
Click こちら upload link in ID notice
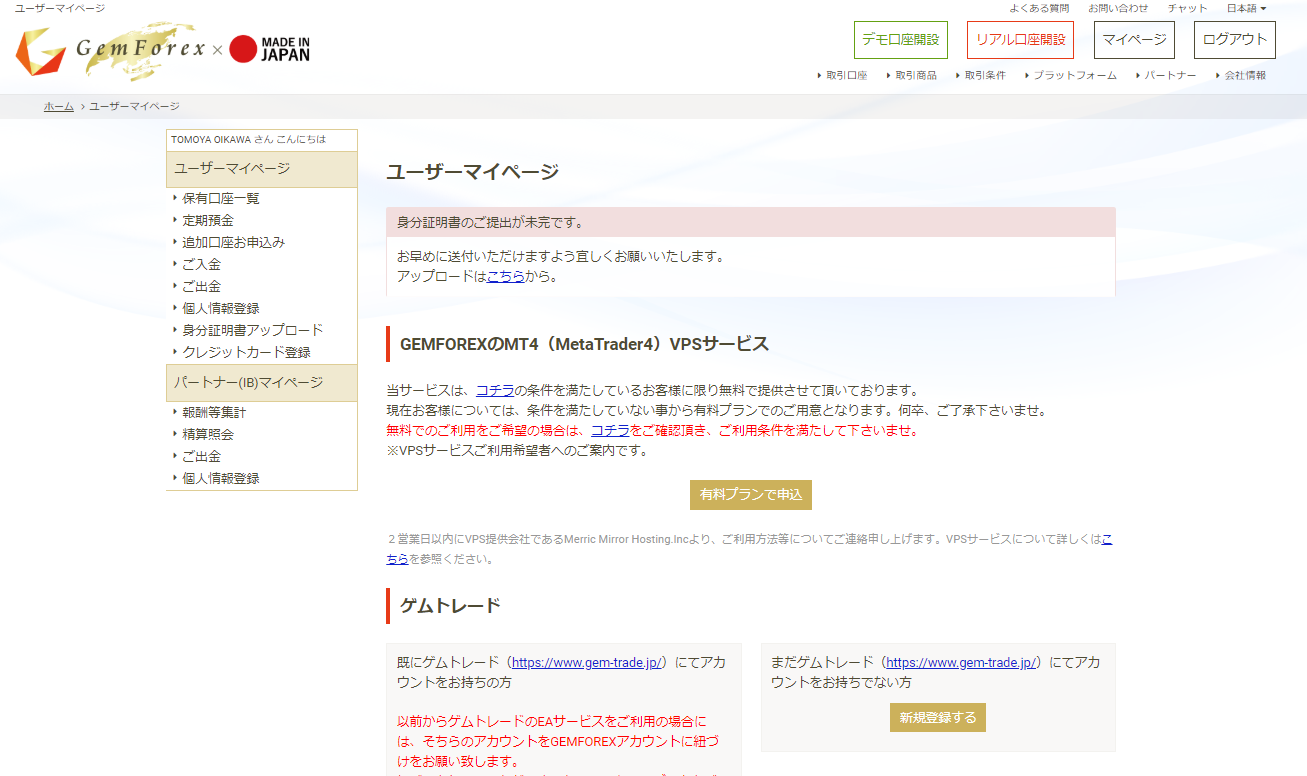click(x=505, y=276)
